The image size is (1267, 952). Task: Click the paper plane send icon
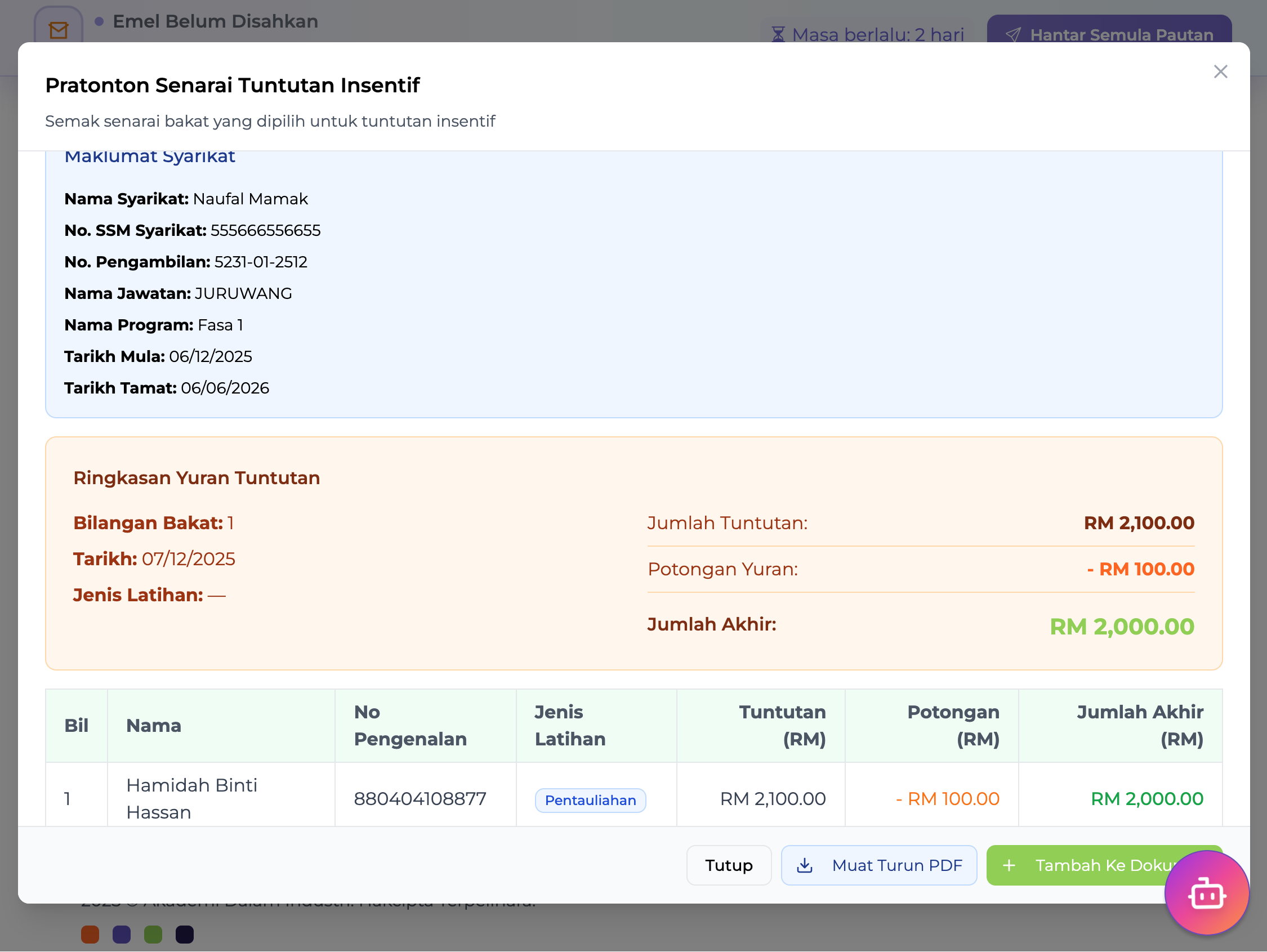click(1012, 34)
